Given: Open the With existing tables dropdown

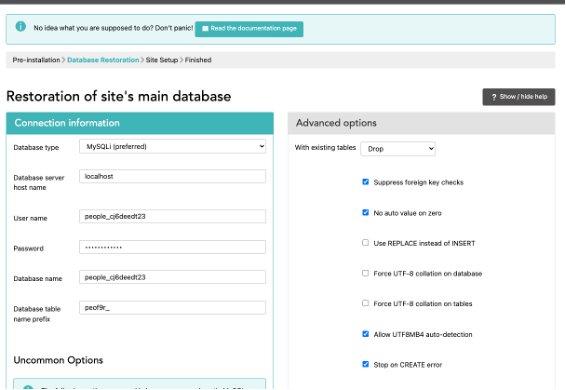Looking at the screenshot, I should pyautogui.click(x=398, y=149).
